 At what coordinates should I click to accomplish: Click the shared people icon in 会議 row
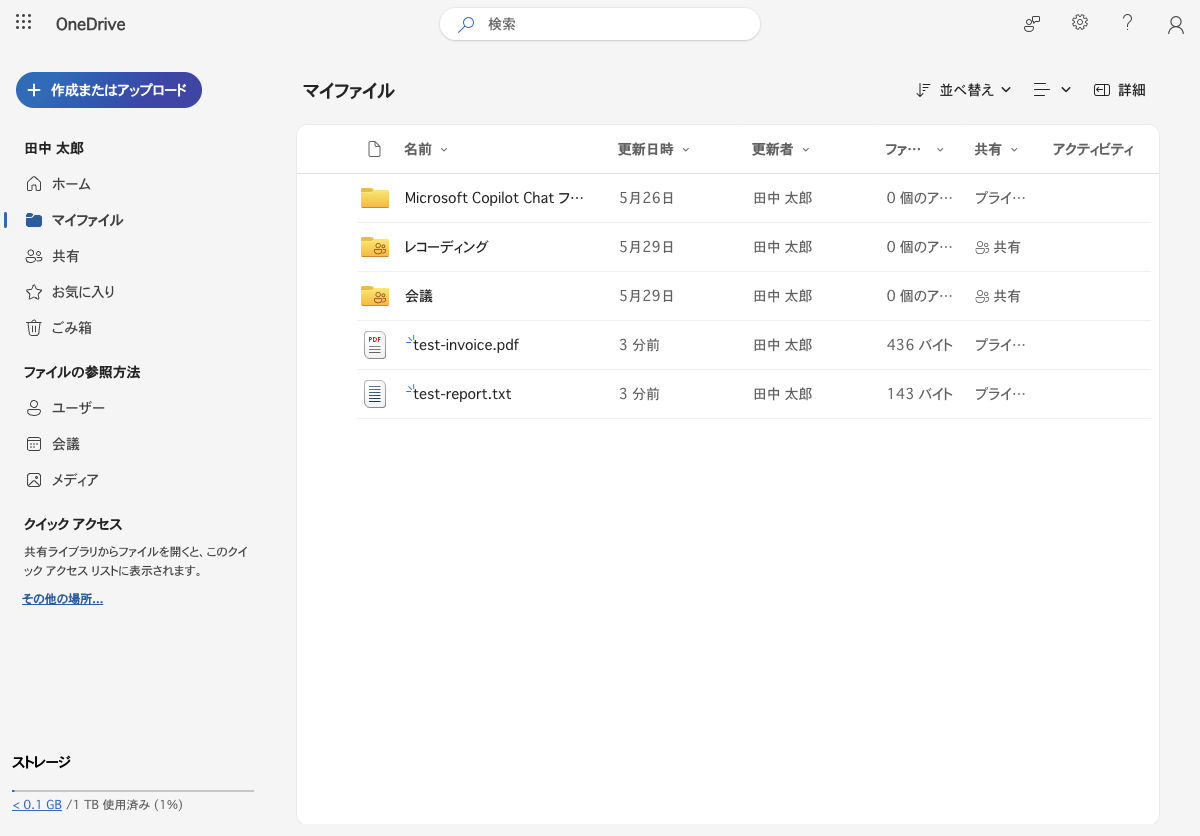coord(982,296)
